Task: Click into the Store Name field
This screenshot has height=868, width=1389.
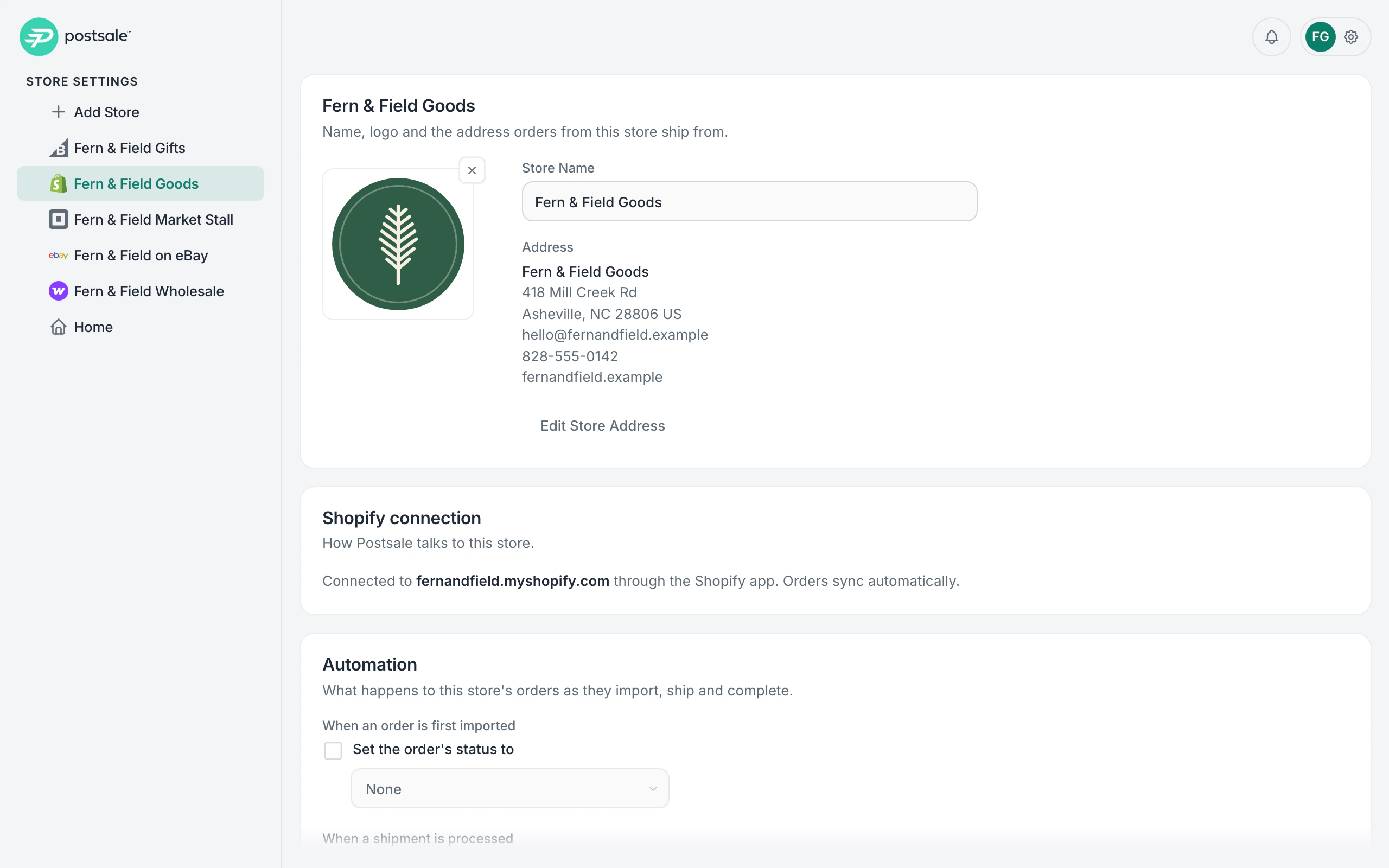Action: [749, 202]
